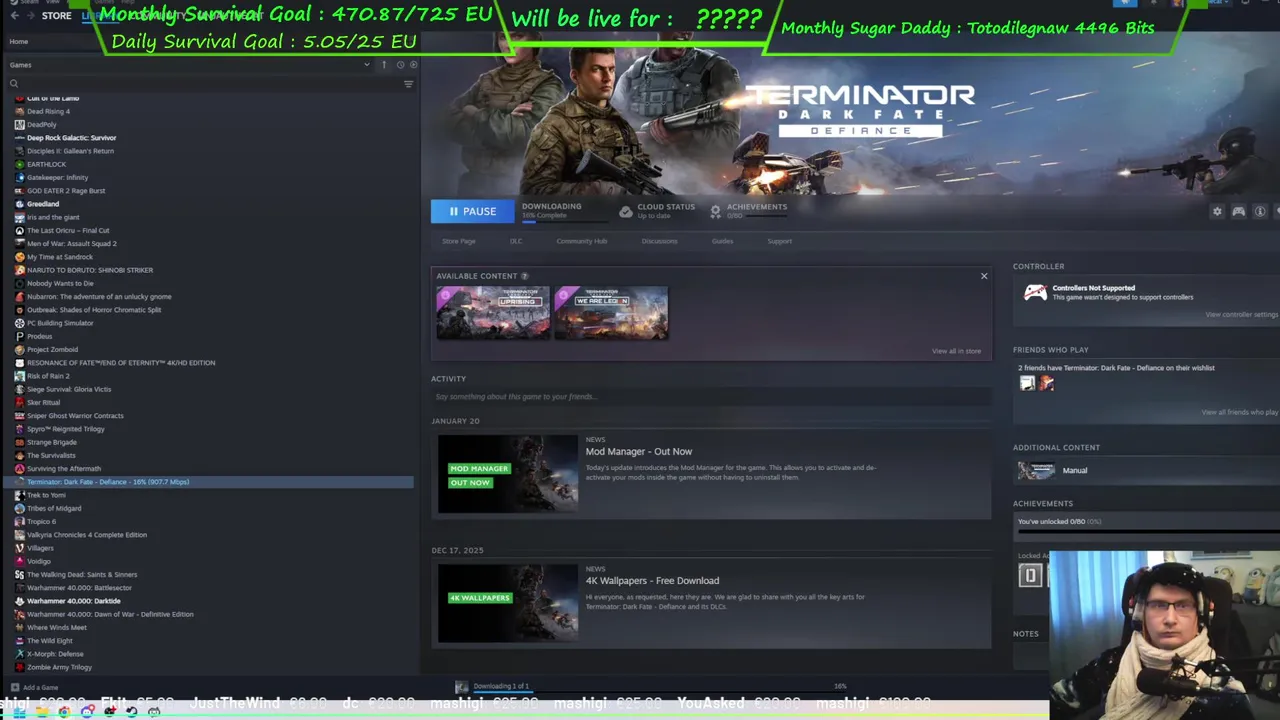This screenshot has width=1280, height=720.
Task: Click the My Time at Sandrock icon
Action: point(19,257)
